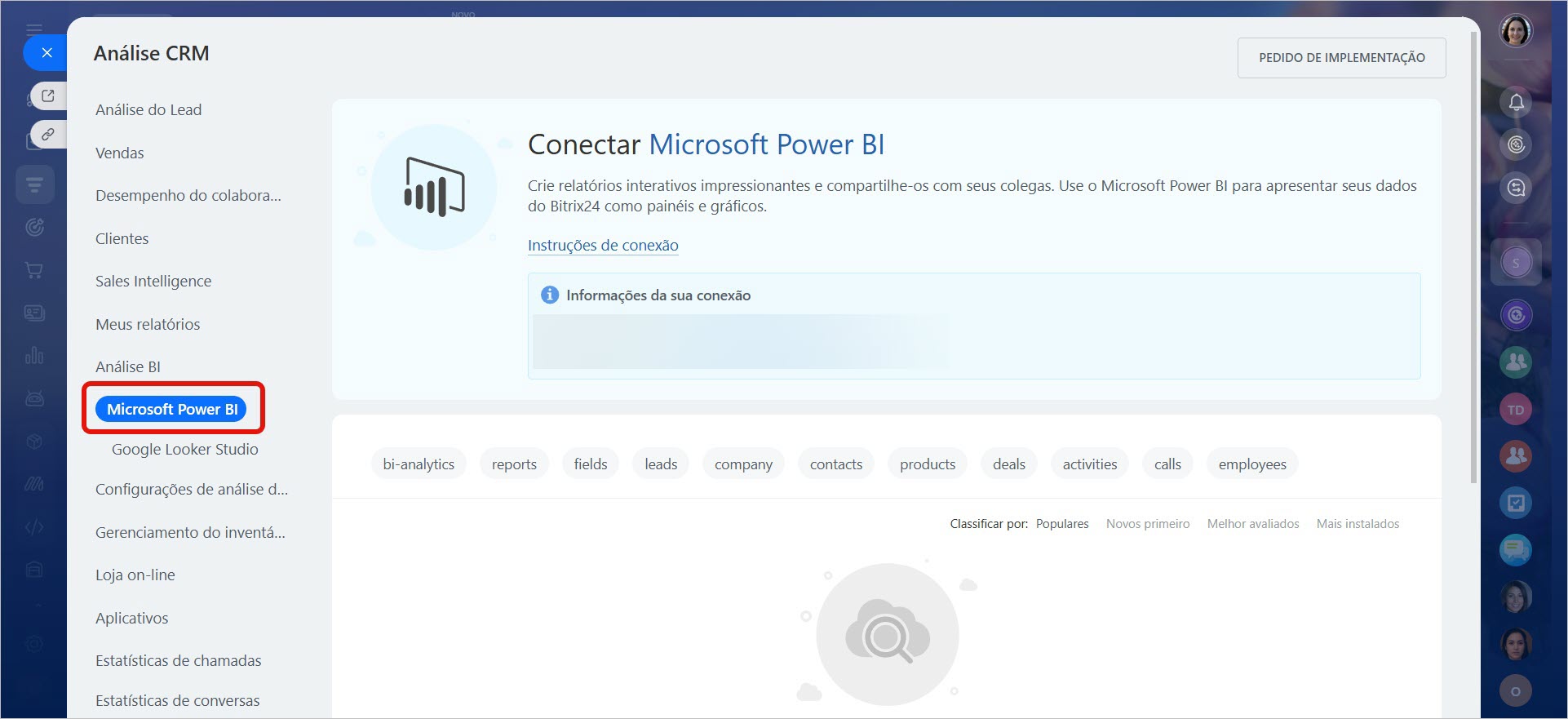Click the Pedido de Implementação button

[1341, 58]
